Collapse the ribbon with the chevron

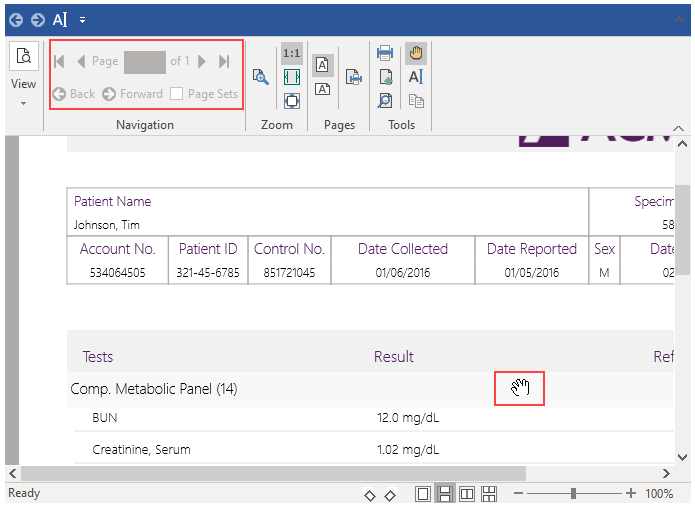678,128
